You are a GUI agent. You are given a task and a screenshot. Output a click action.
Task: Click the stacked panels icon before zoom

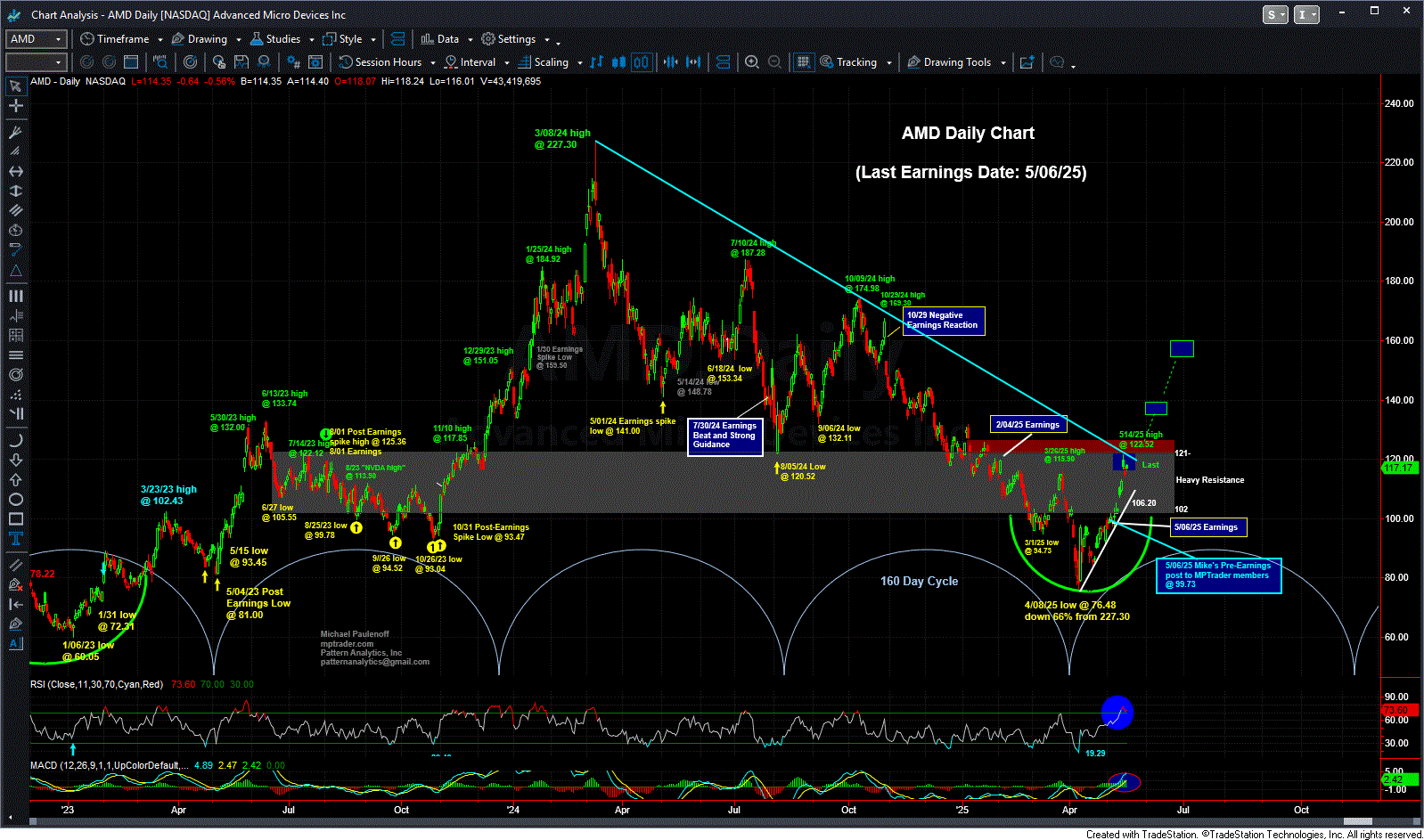(x=723, y=62)
